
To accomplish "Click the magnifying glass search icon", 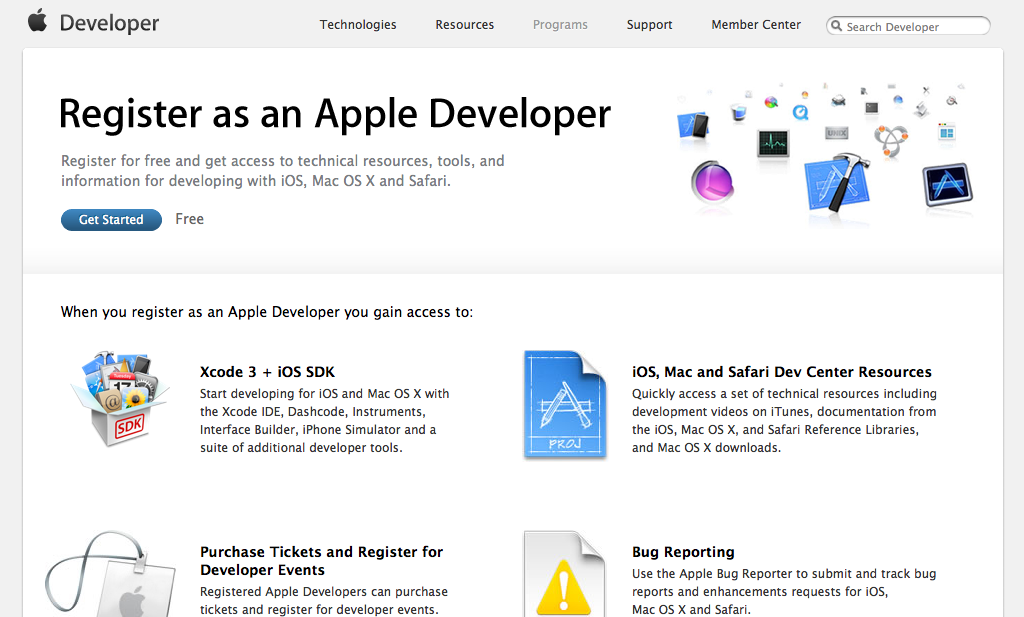I will click(x=837, y=26).
